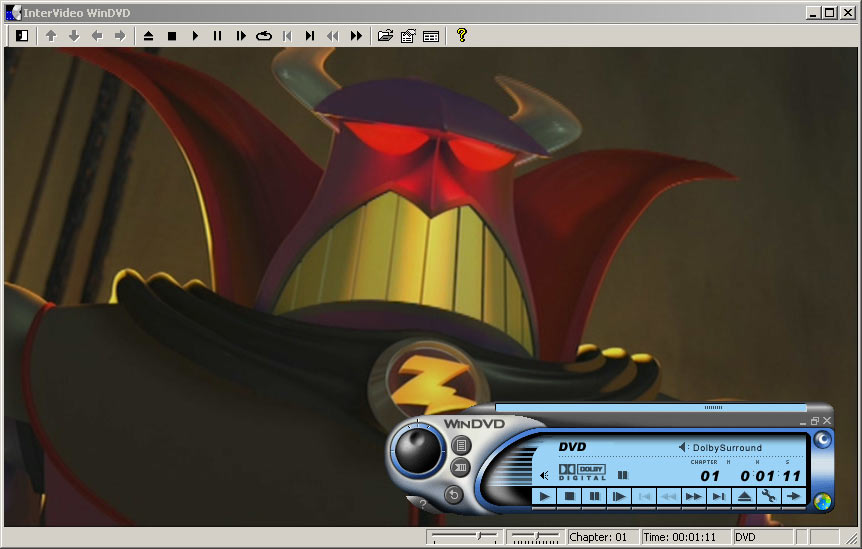Jump to the next chapter on the WinDVD panel
The width and height of the screenshot is (862, 549).
[719, 497]
